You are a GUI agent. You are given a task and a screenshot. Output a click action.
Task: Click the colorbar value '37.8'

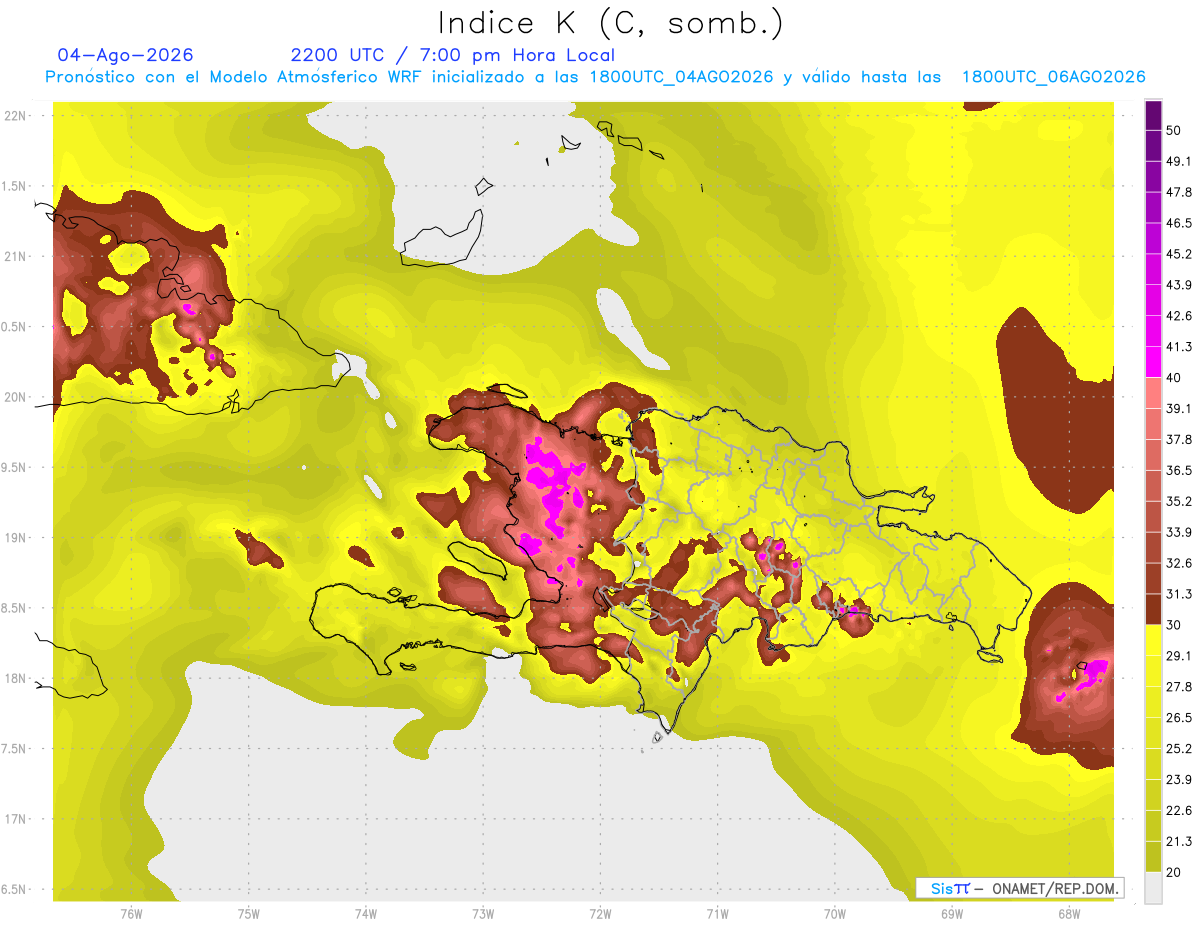(x=1179, y=439)
